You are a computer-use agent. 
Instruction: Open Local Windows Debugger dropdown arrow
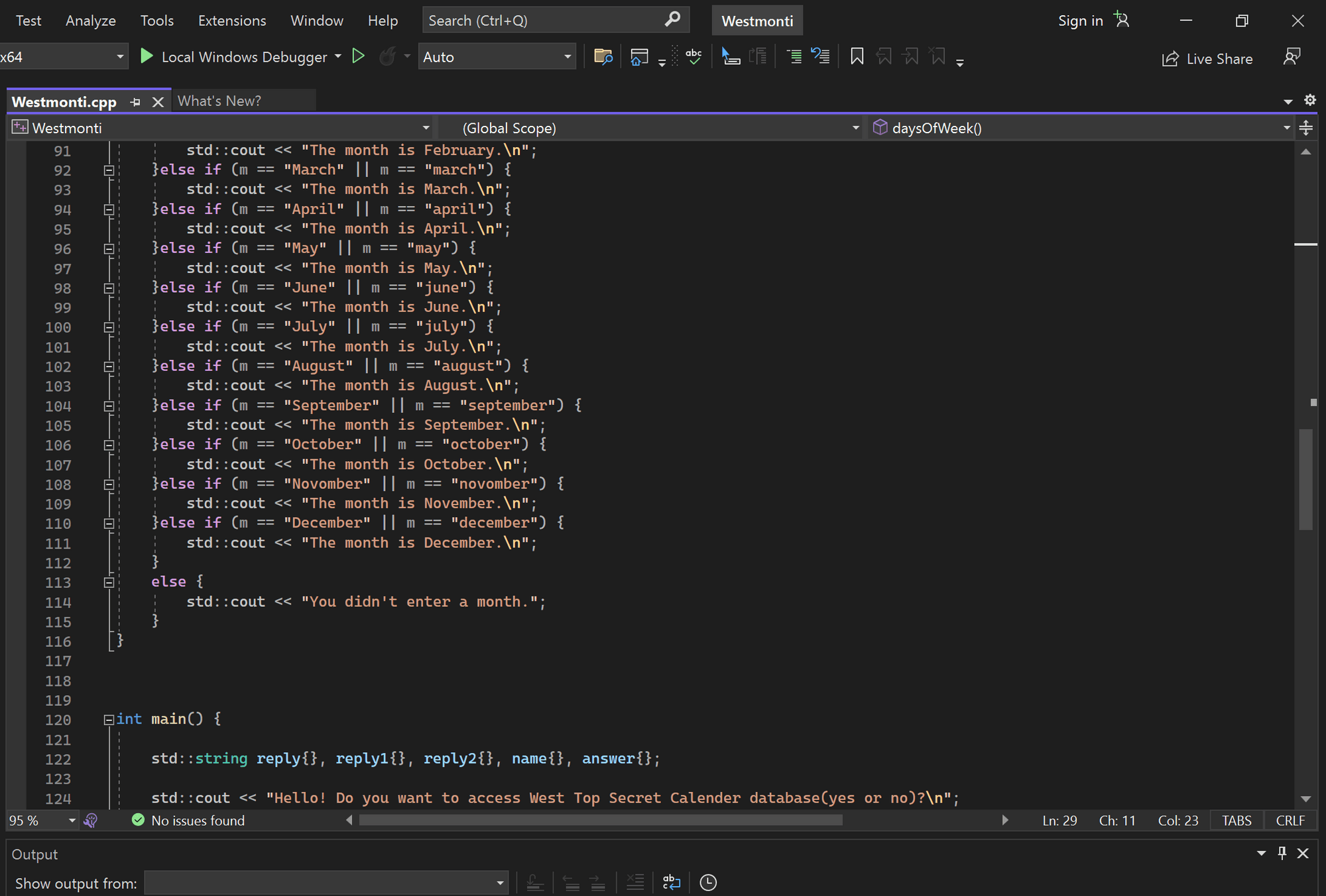[x=338, y=56]
